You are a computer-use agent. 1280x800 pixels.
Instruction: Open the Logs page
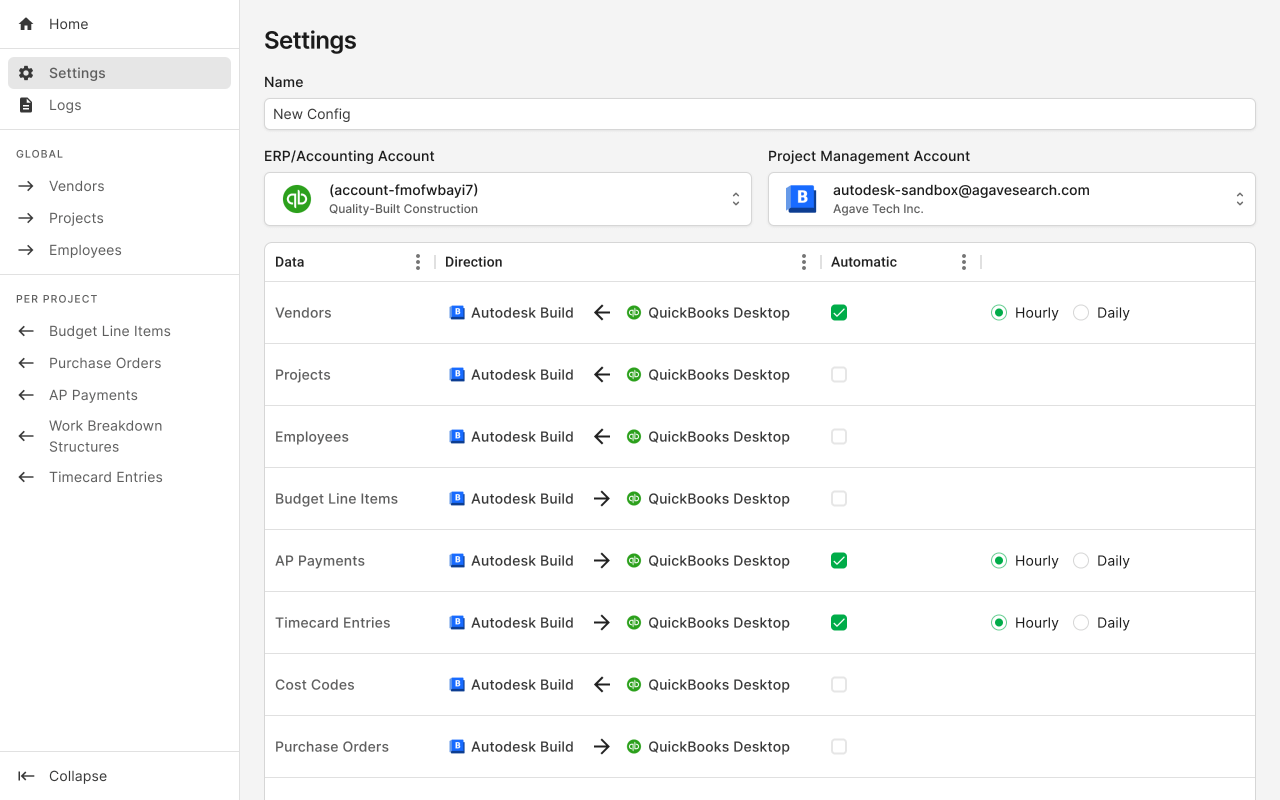click(x=120, y=105)
